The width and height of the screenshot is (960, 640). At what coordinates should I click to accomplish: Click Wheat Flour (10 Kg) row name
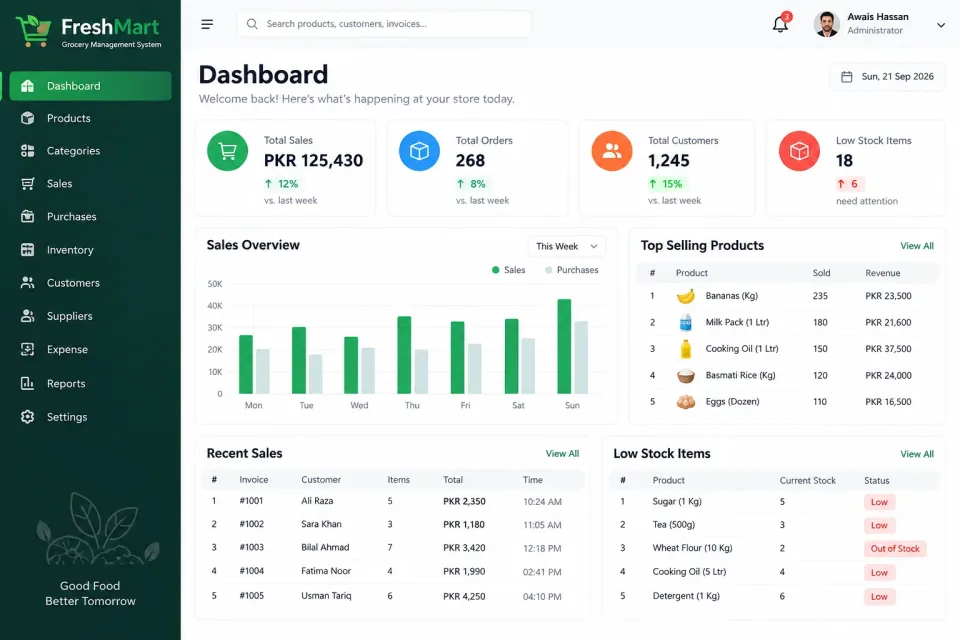pos(692,548)
